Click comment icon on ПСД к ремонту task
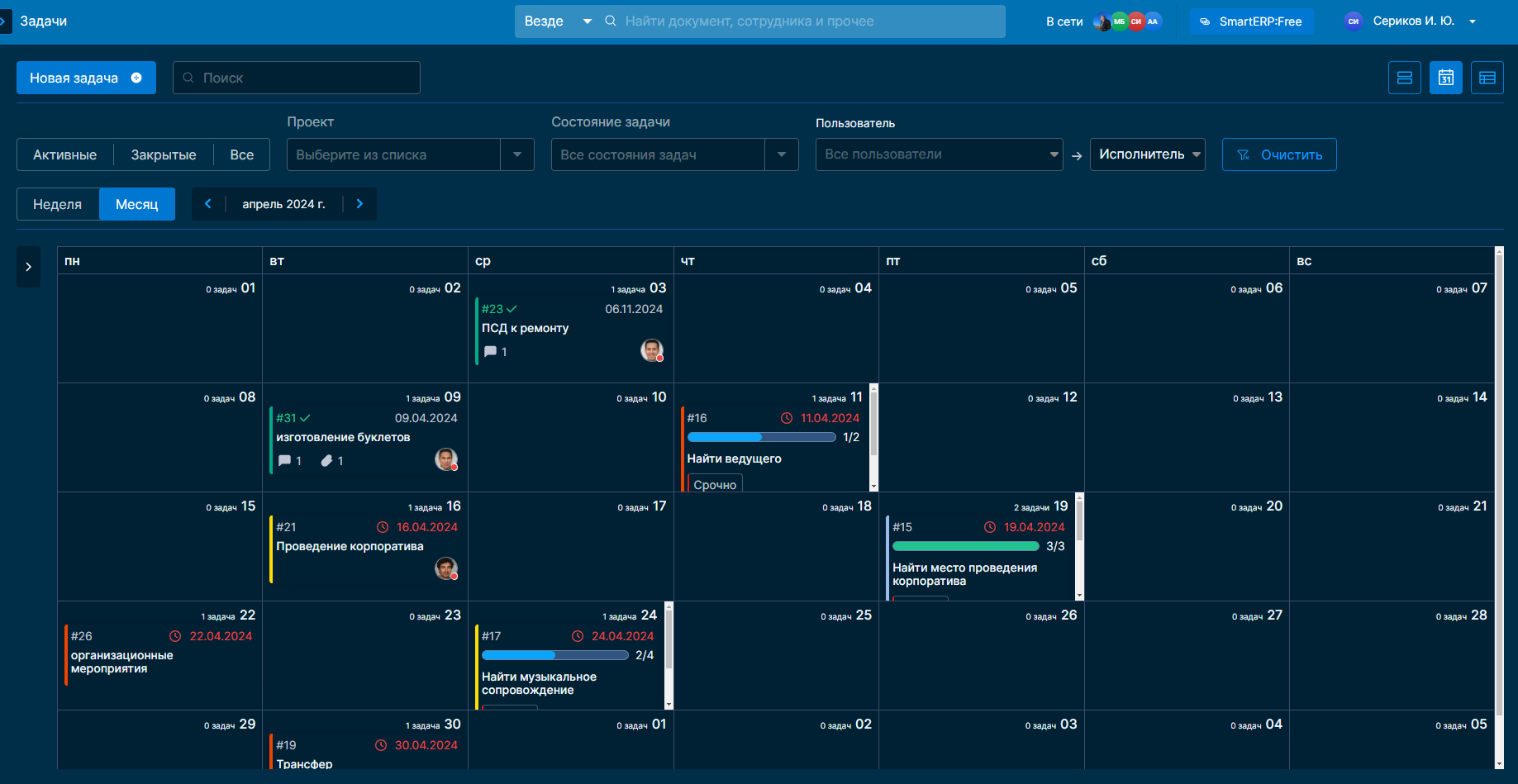This screenshot has width=1518, height=784. (490, 352)
